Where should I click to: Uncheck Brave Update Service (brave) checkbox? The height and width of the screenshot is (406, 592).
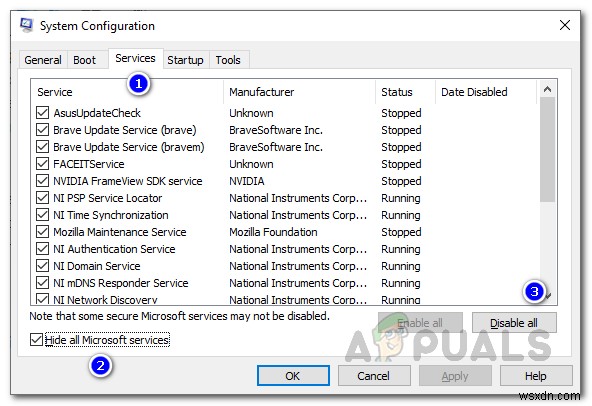tap(42, 130)
